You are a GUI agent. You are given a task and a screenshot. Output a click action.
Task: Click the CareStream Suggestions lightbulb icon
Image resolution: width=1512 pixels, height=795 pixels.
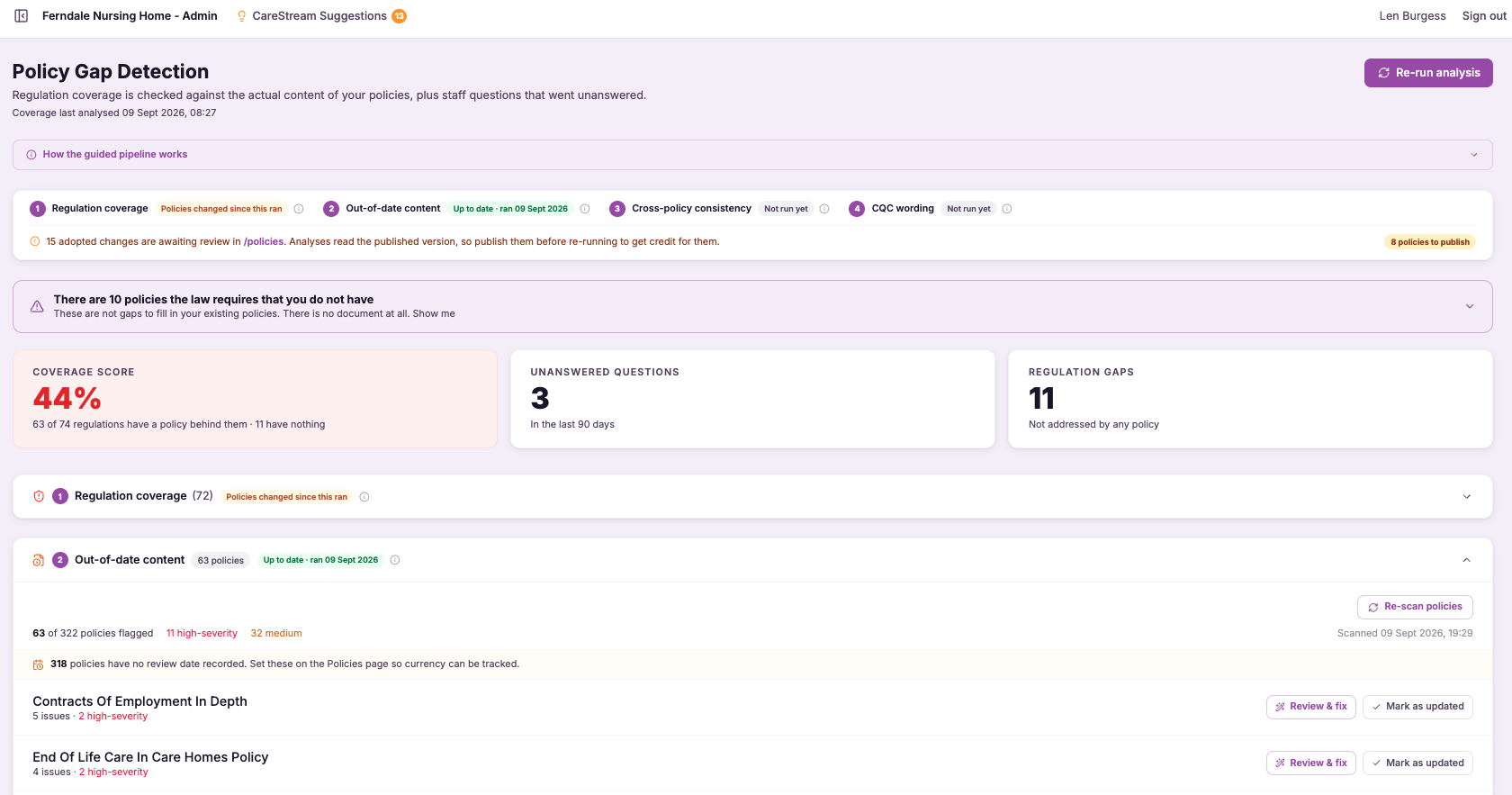[x=241, y=16]
